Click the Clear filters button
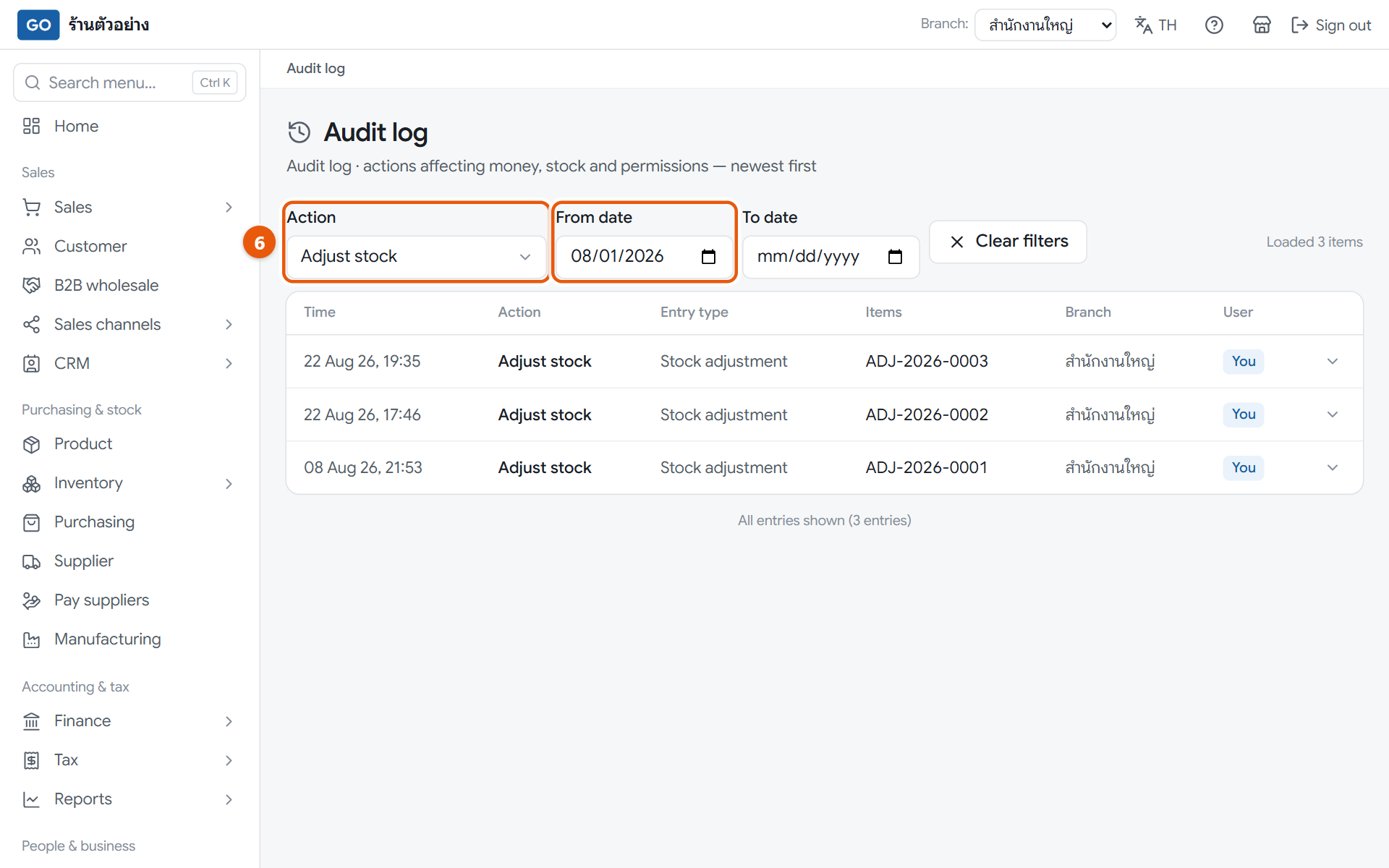This screenshot has height=868, width=1389. (x=1008, y=242)
